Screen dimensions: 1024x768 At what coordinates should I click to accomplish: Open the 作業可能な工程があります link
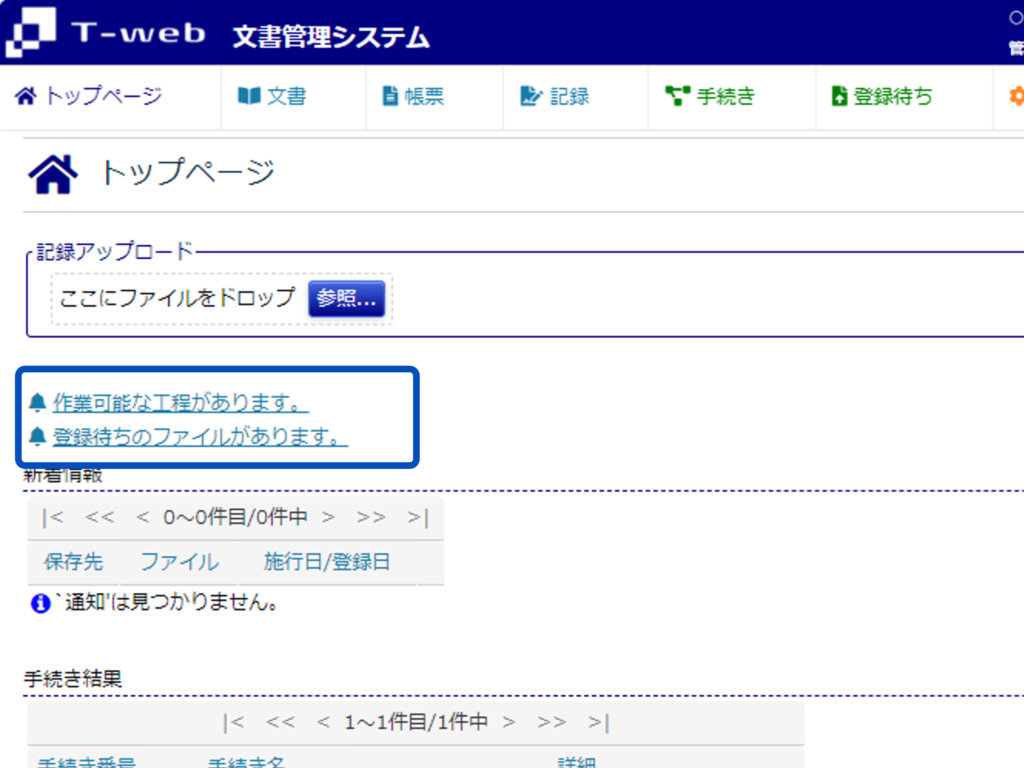[x=180, y=403]
